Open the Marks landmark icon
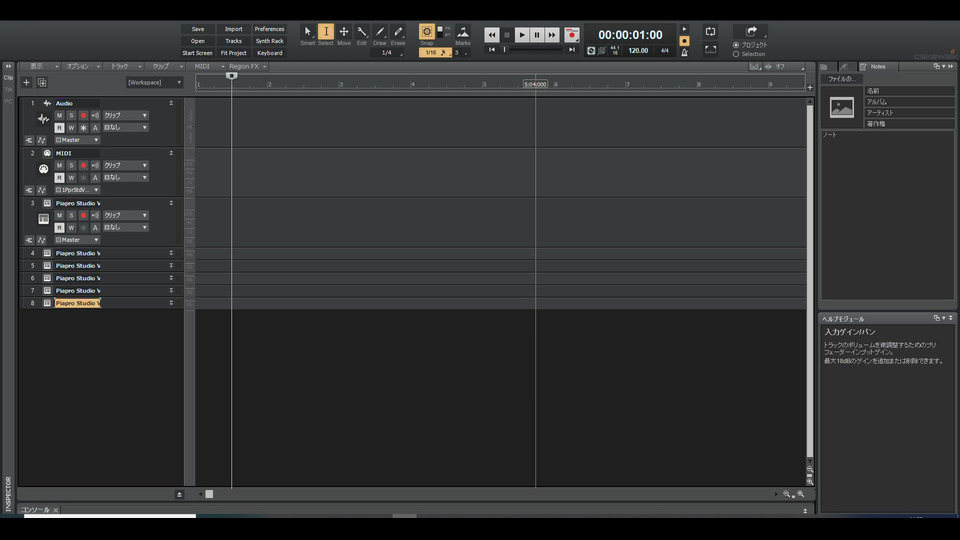Screen dimensions: 960x540 click(x=463, y=32)
